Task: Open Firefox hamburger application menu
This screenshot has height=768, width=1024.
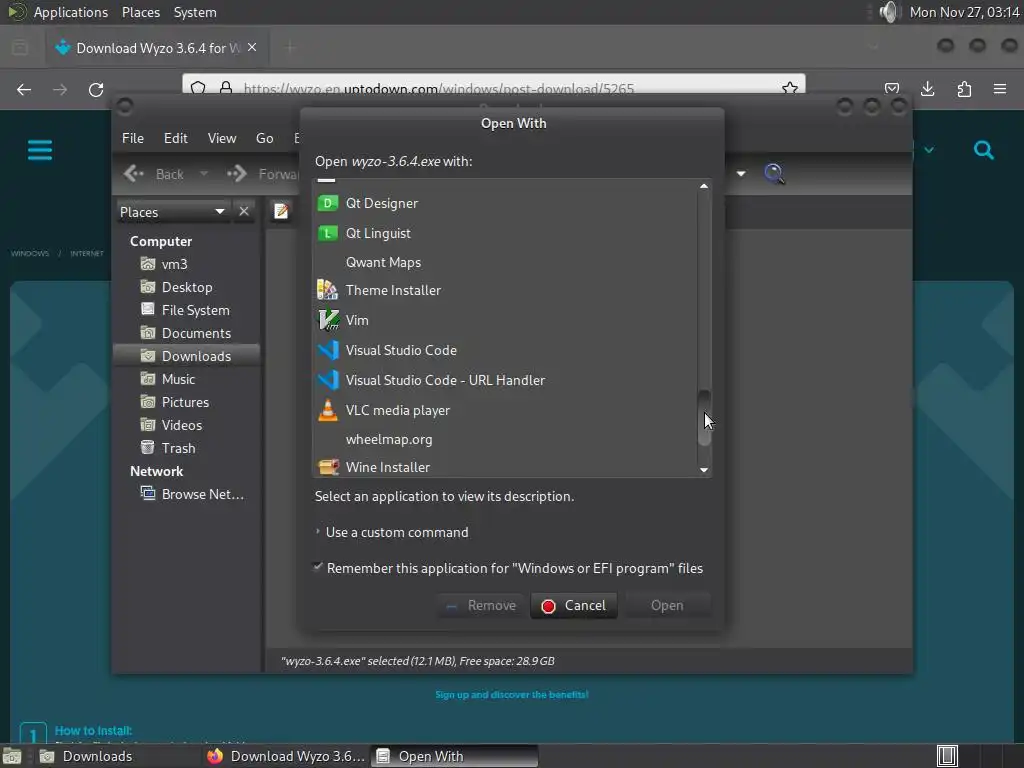Action: tap(1000, 89)
